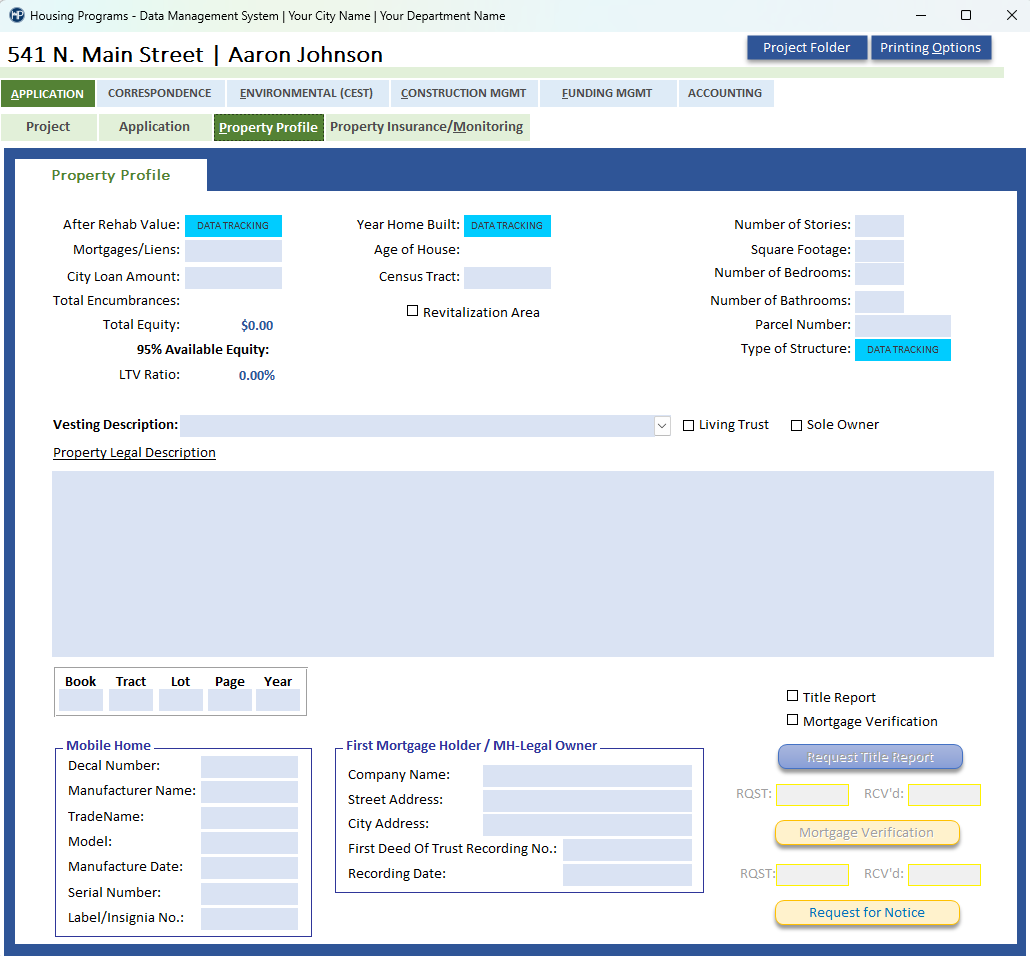Go to the FUNDING MGMT tab
The image size is (1030, 956).
tap(607, 93)
